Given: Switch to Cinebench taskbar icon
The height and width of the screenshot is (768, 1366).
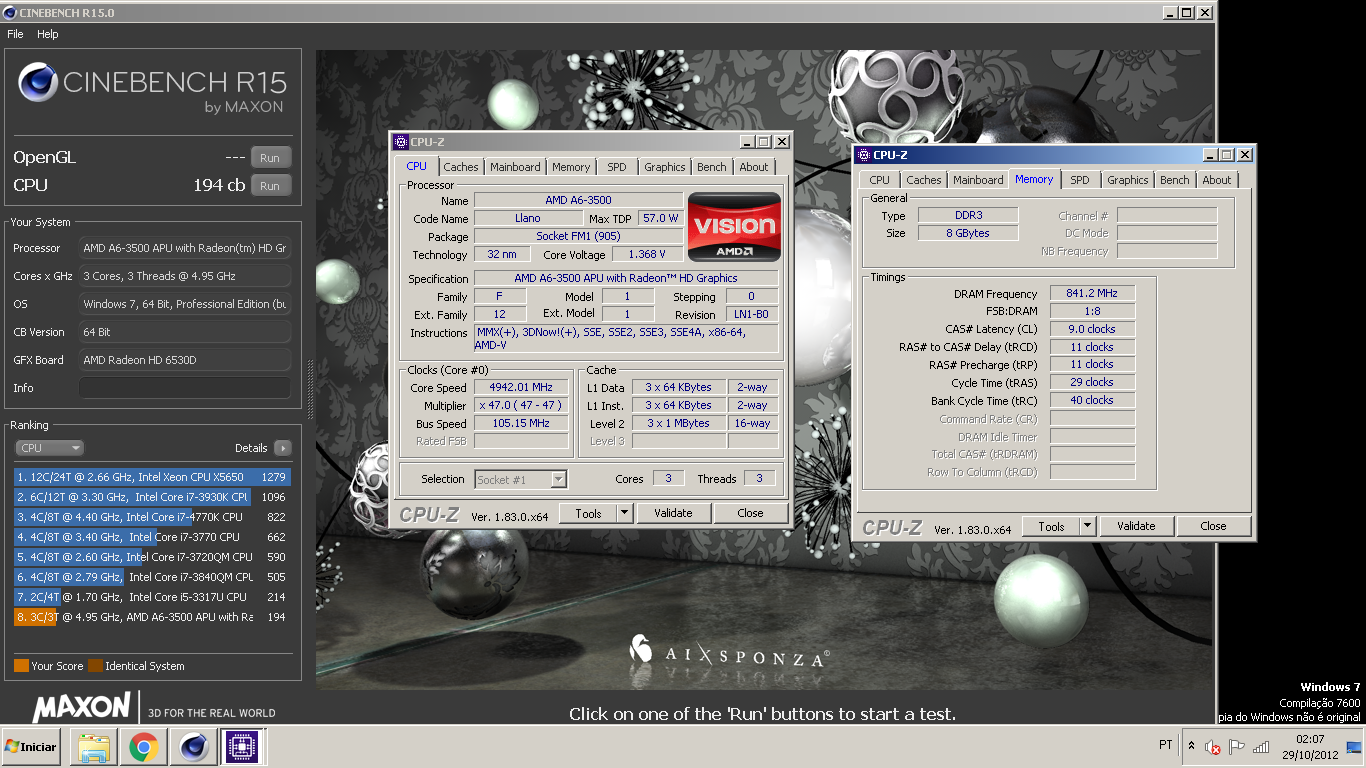Looking at the screenshot, I should pyautogui.click(x=192, y=747).
